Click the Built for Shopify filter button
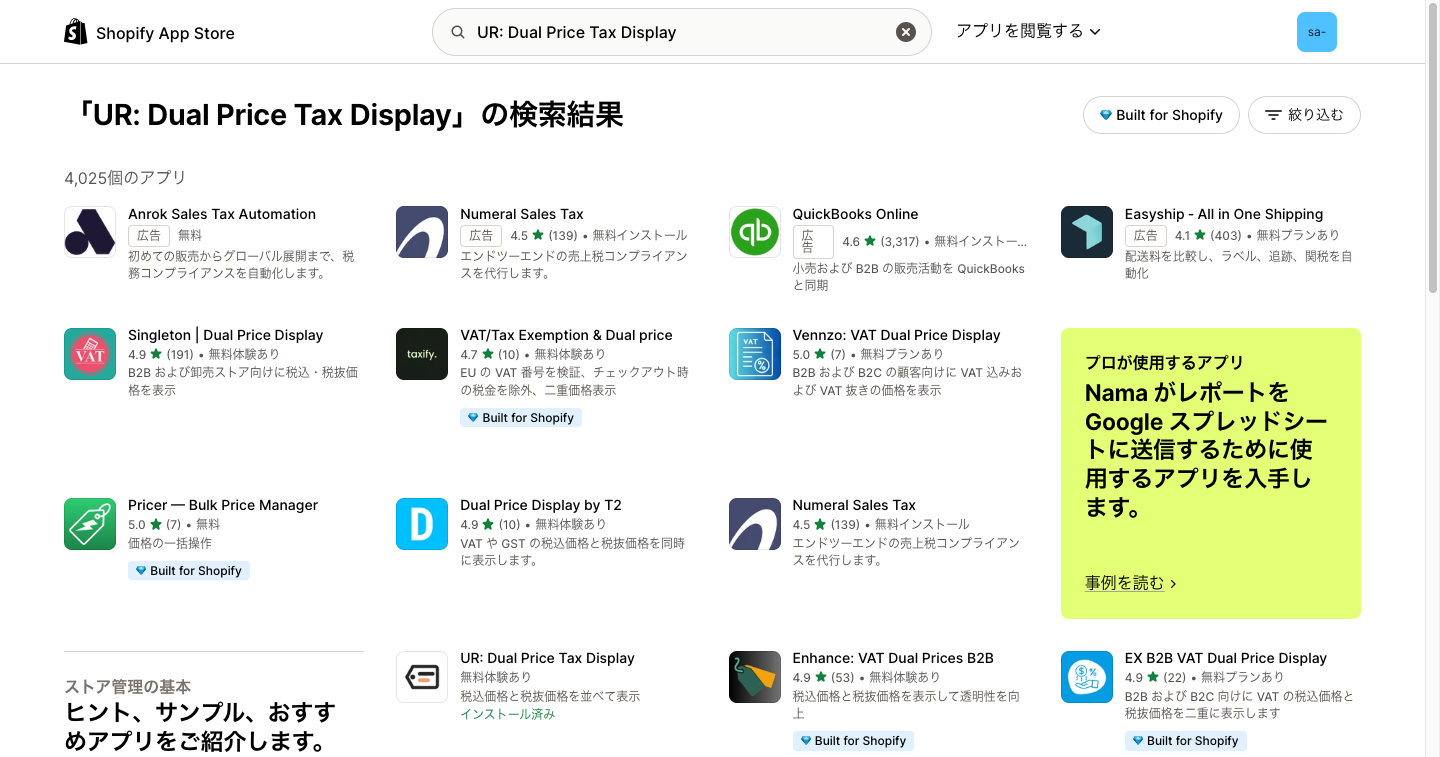1440x757 pixels. [x=1161, y=115]
